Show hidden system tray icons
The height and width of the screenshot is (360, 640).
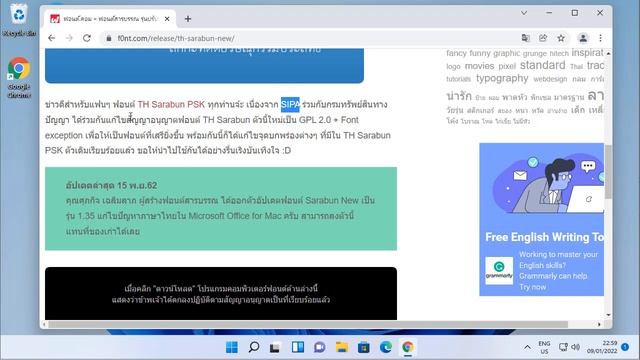click(x=527, y=347)
